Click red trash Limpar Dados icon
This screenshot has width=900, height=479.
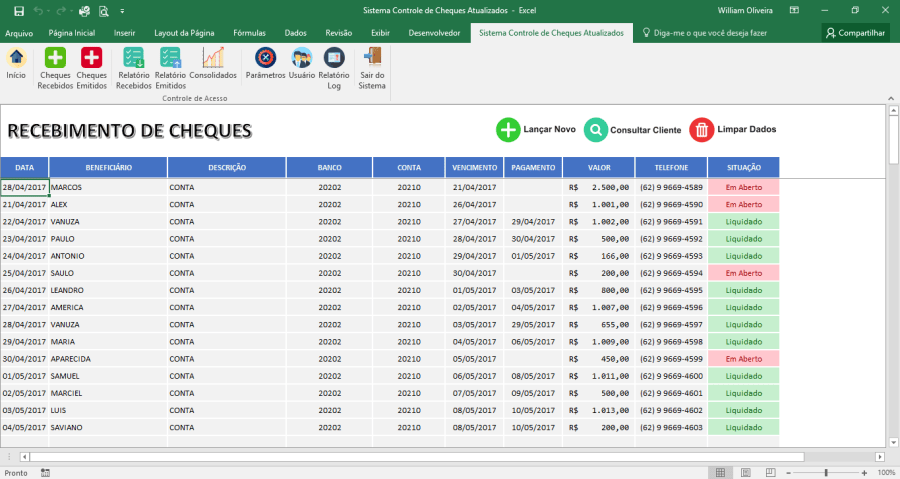(701, 130)
